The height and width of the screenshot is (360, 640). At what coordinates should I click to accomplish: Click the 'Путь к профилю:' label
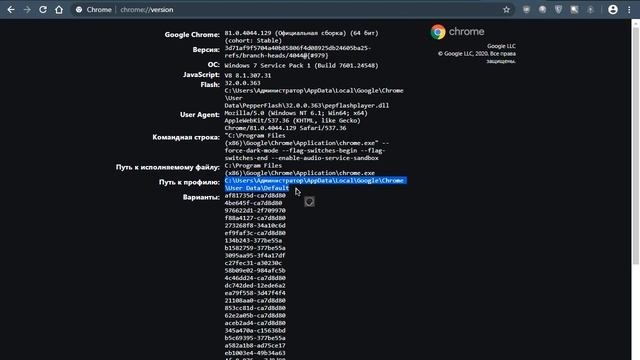pyautogui.click(x=189, y=182)
